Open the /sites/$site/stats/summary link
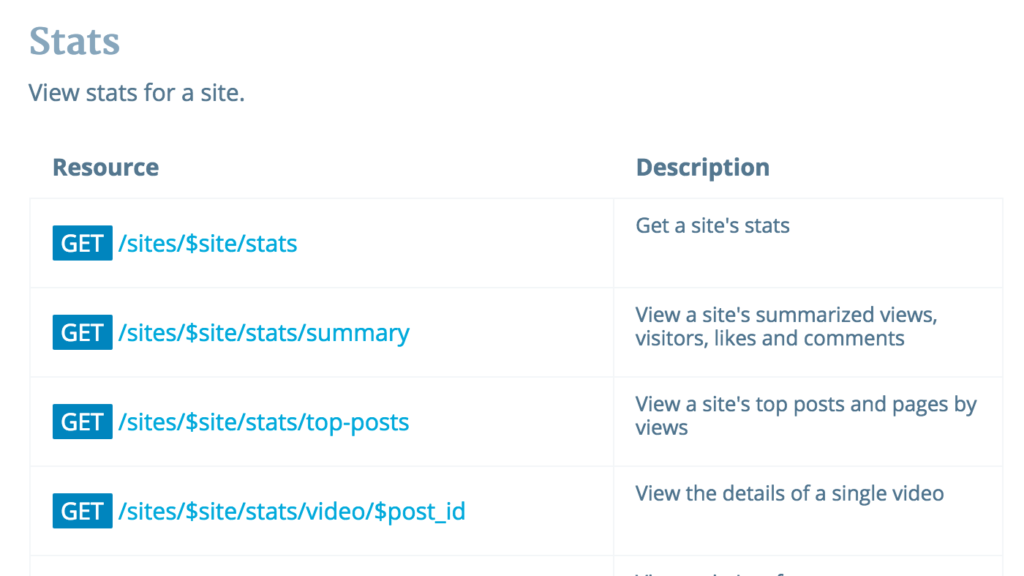Image resolution: width=1024 pixels, height=576 pixels. point(264,333)
